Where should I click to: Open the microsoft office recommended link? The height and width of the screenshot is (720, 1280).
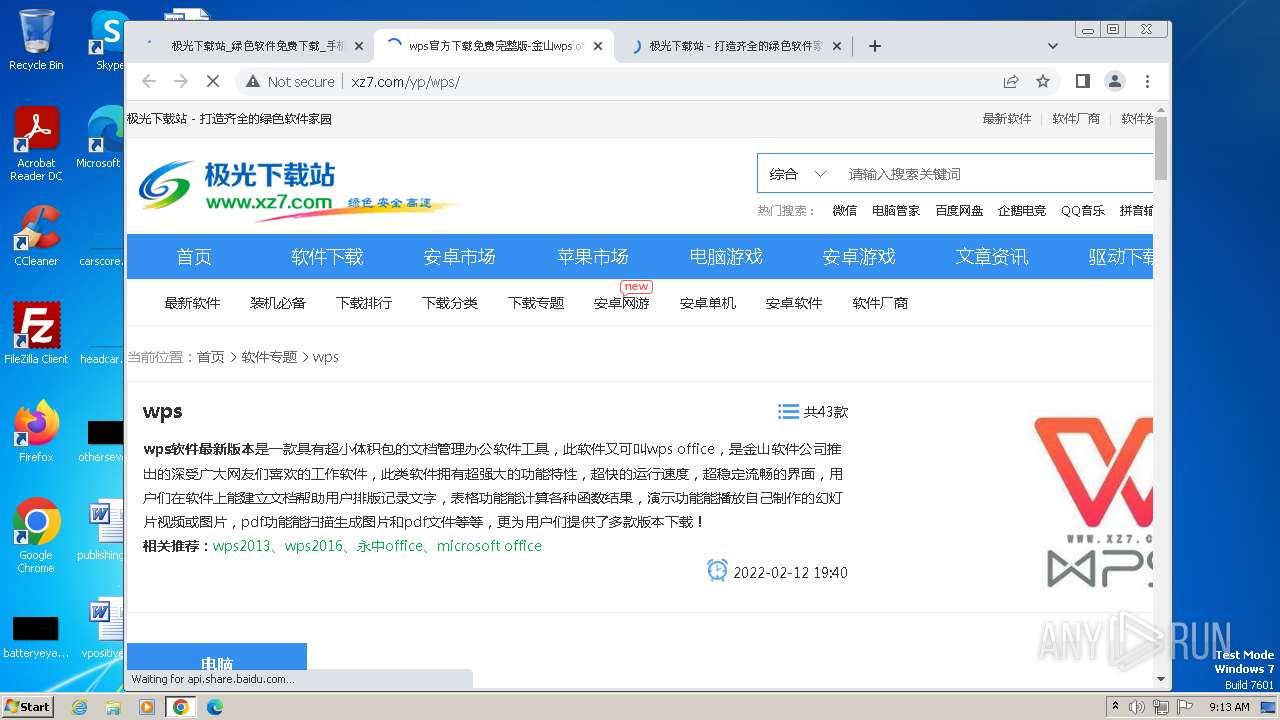[489, 546]
